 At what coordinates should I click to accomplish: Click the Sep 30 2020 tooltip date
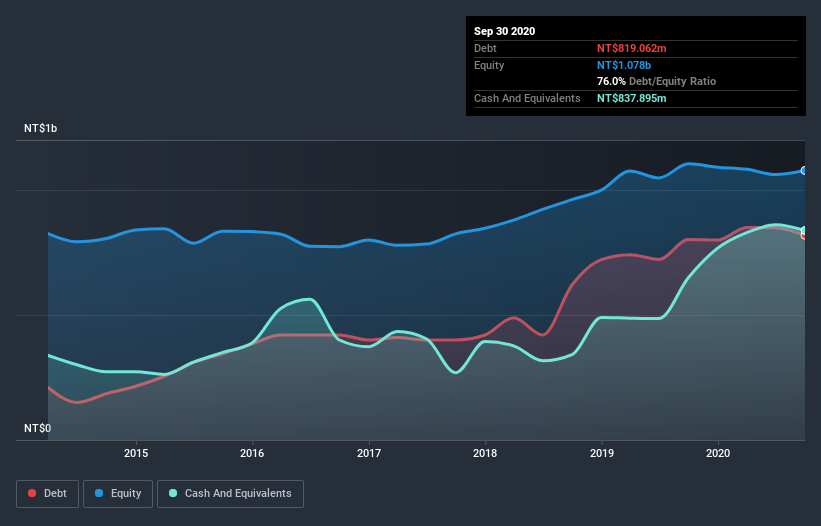tap(504, 31)
